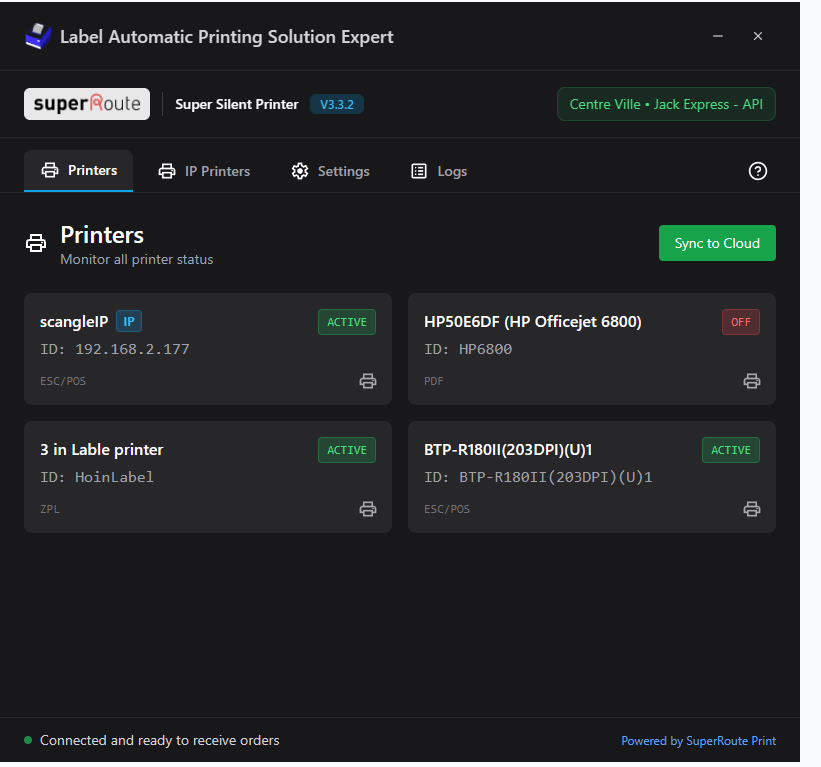Image resolution: width=821 pixels, height=767 pixels.
Task: Click the print icon on scangleIP card
Action: coord(368,381)
